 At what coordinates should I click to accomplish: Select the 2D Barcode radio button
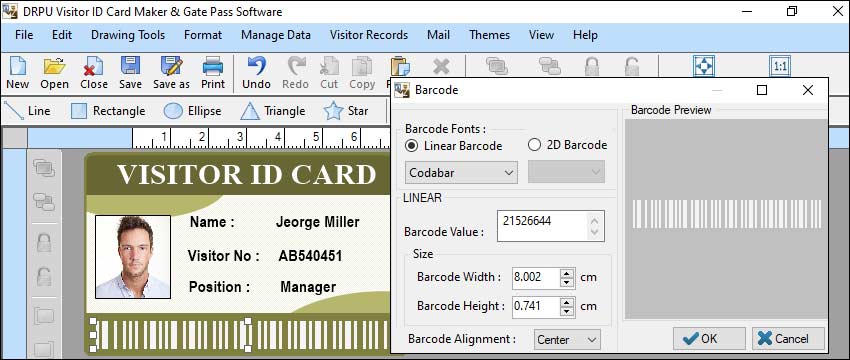pos(535,145)
